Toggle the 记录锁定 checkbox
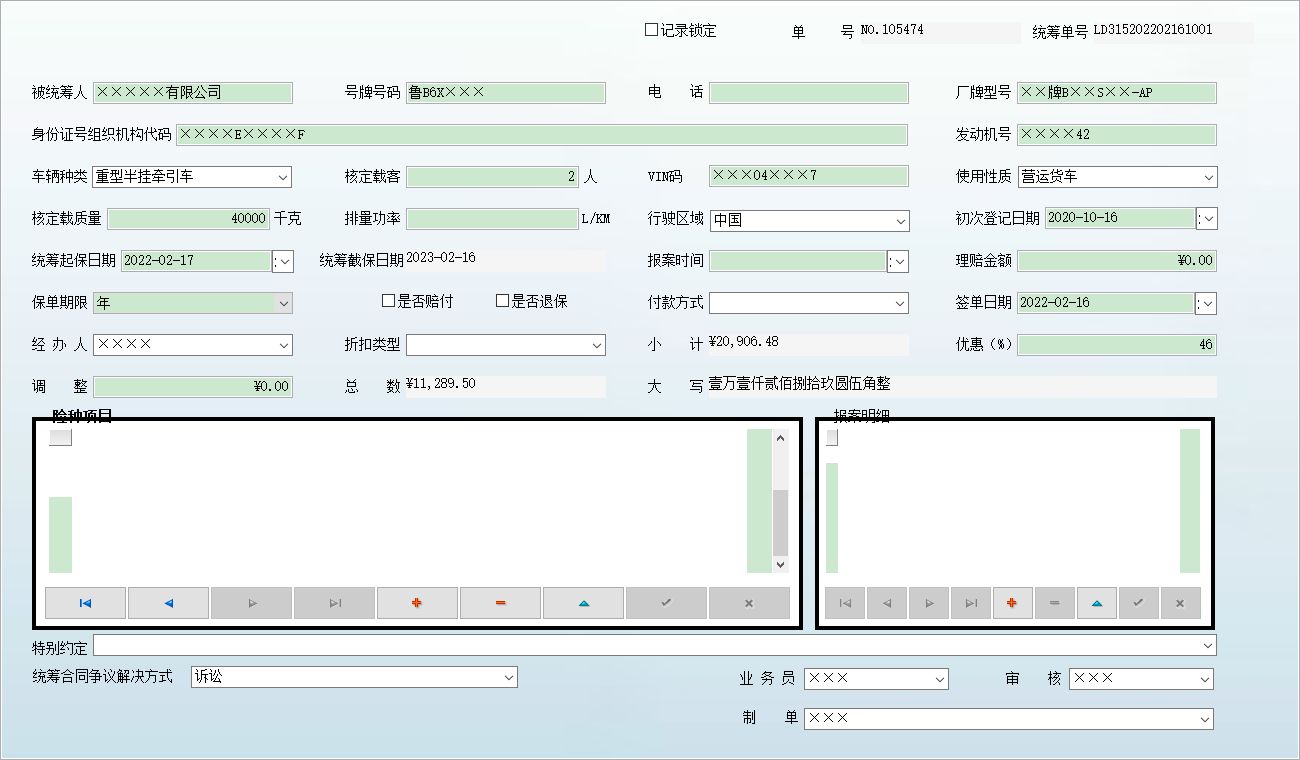Image resolution: width=1300 pixels, height=760 pixels. (x=651, y=30)
